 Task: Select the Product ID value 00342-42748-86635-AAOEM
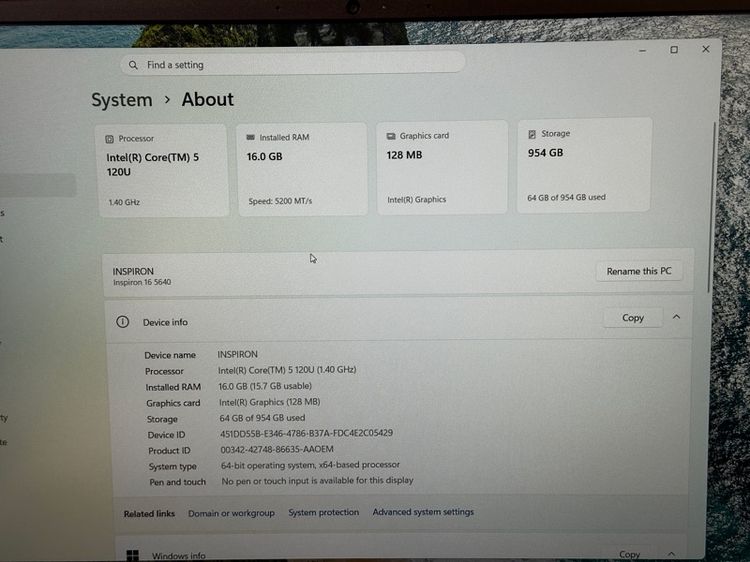coord(277,450)
